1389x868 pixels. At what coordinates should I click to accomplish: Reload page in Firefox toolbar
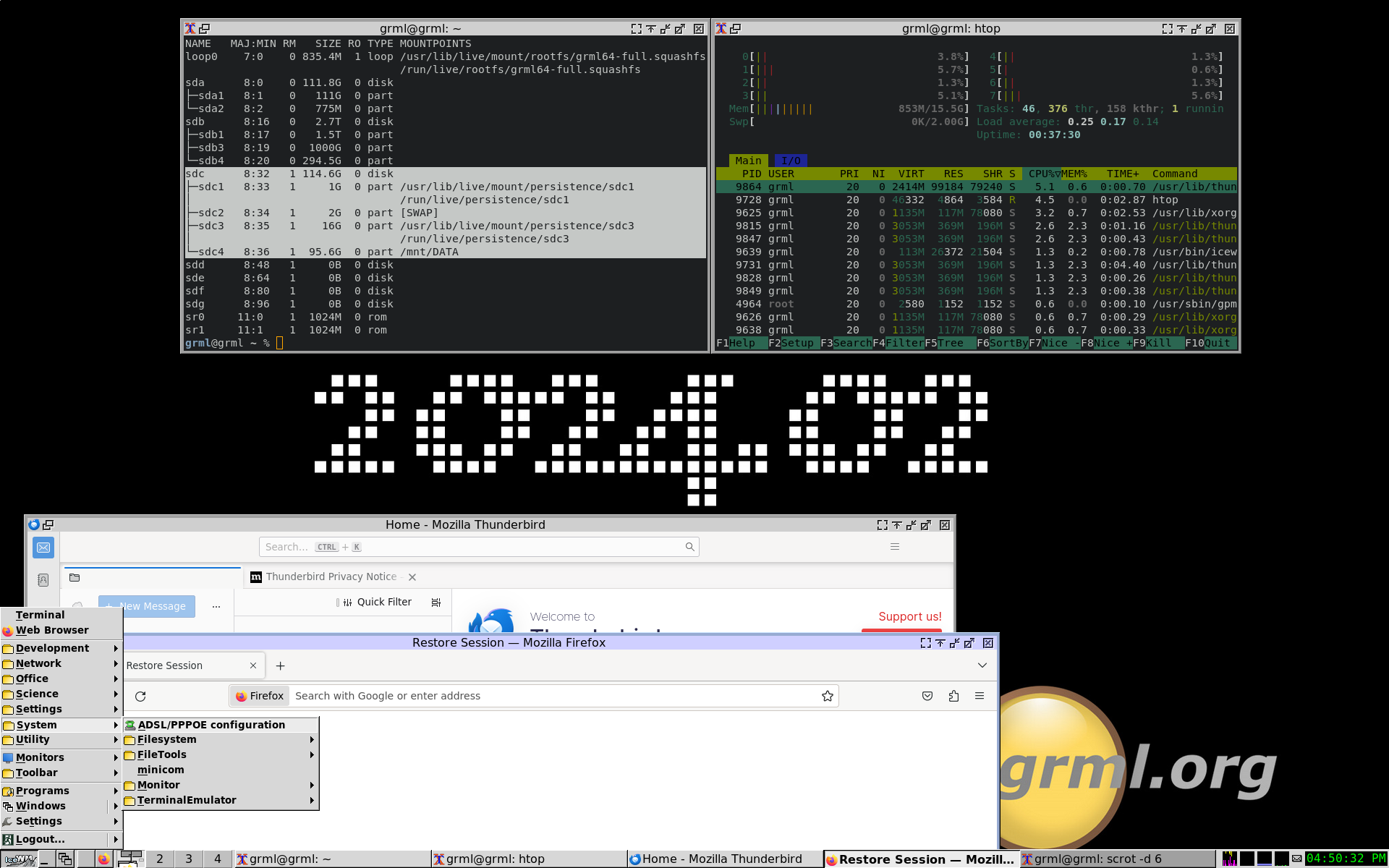pyautogui.click(x=140, y=696)
